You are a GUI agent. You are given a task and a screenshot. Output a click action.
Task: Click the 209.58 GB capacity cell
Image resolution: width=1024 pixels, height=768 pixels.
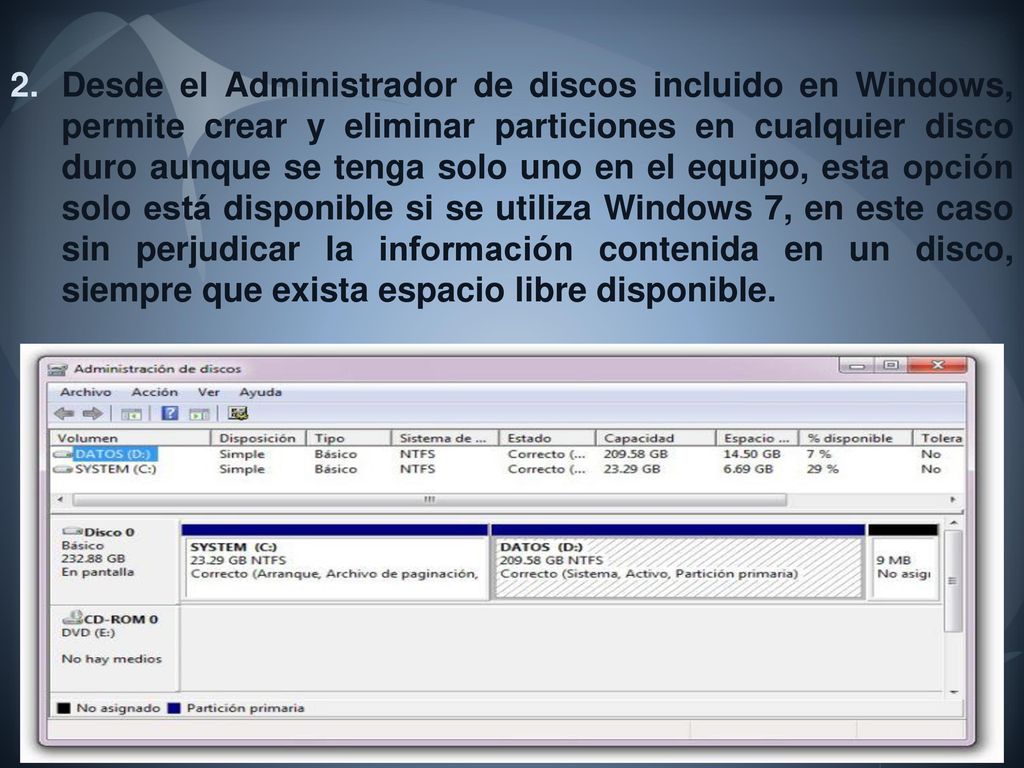pyautogui.click(x=635, y=454)
